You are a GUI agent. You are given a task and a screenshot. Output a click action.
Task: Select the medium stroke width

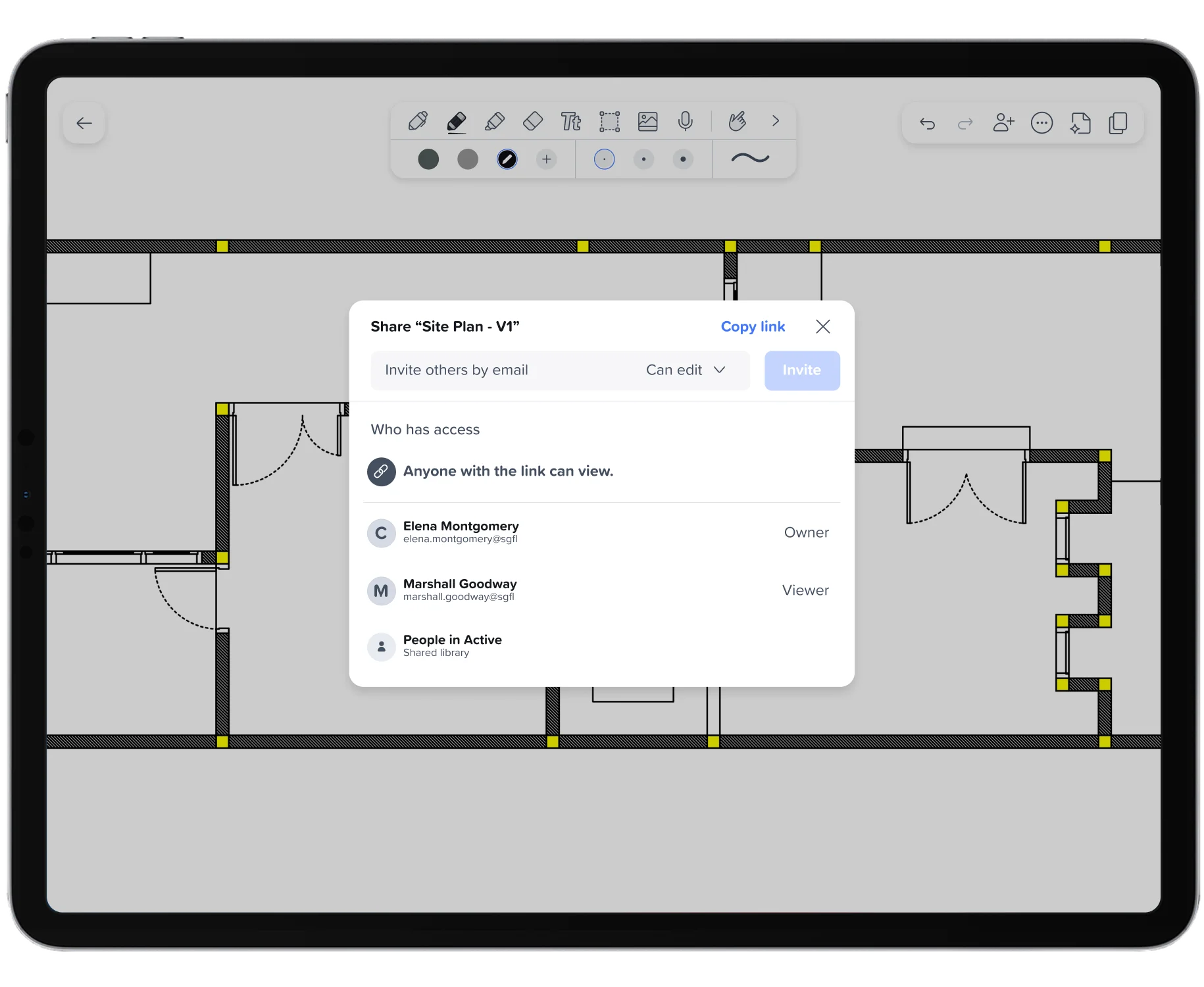pyautogui.click(x=643, y=159)
